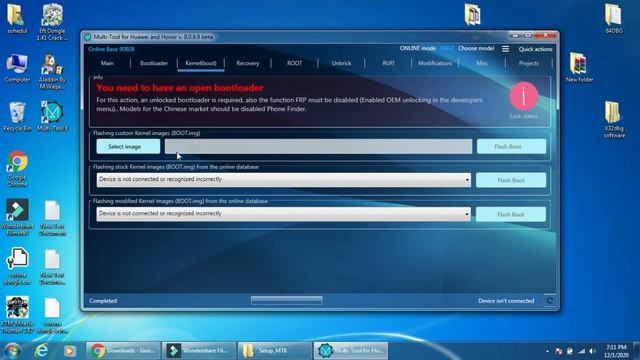Click the Action Center flag icon in tray
Viewport: 640px width, 360px height.
point(558,351)
